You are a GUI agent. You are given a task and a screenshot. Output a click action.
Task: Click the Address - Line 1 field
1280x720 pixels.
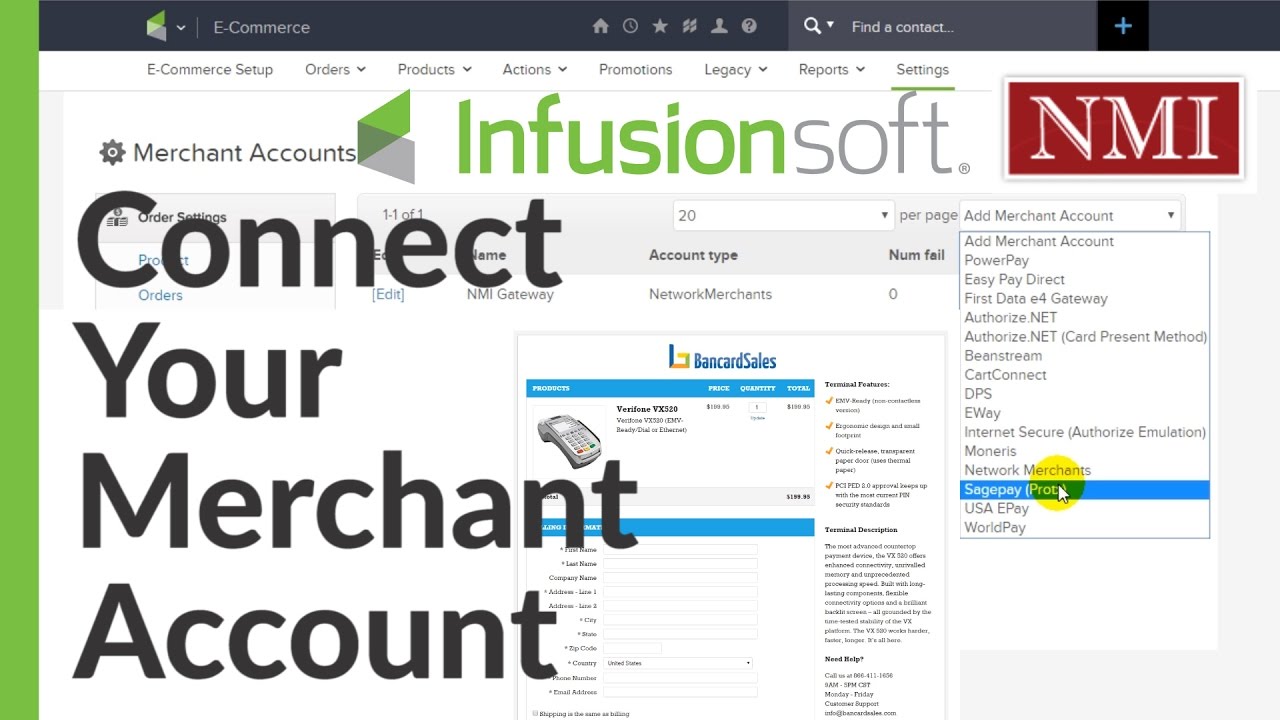click(x=680, y=592)
